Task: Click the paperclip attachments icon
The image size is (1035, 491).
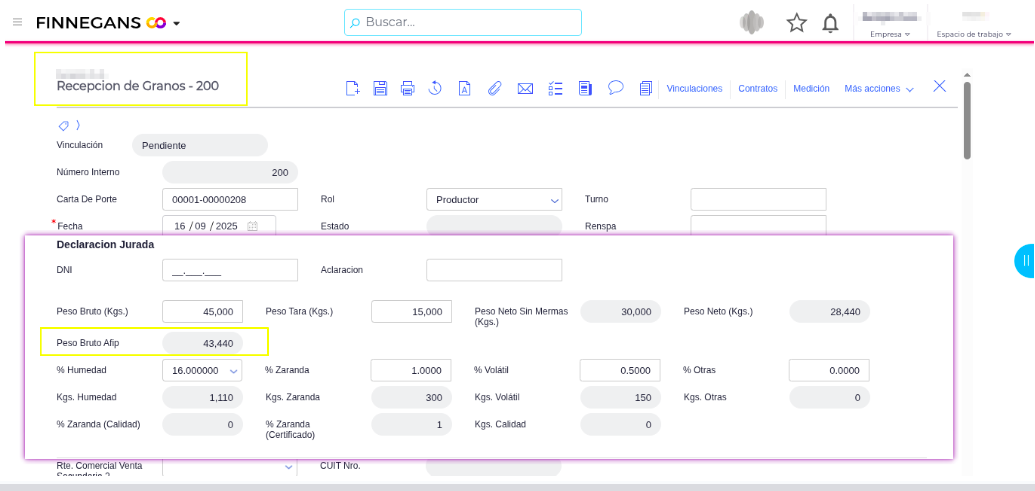Action: click(494, 88)
